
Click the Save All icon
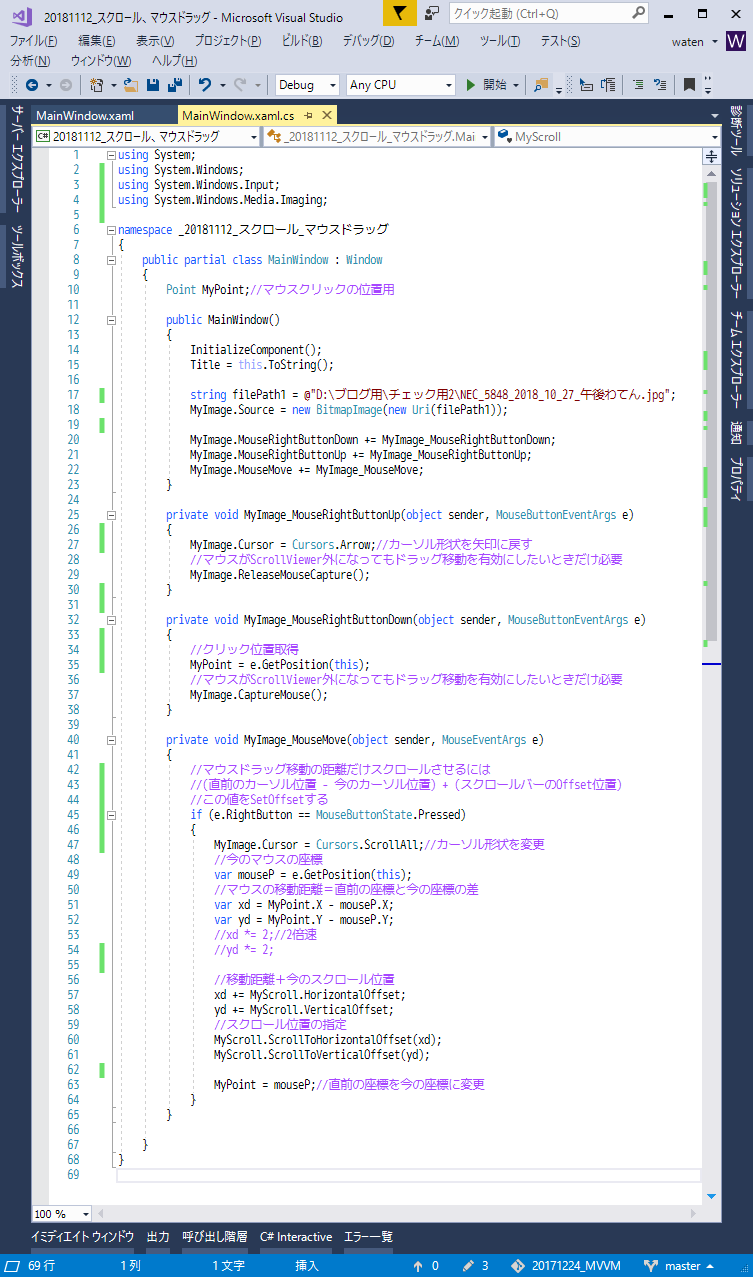(x=174, y=85)
